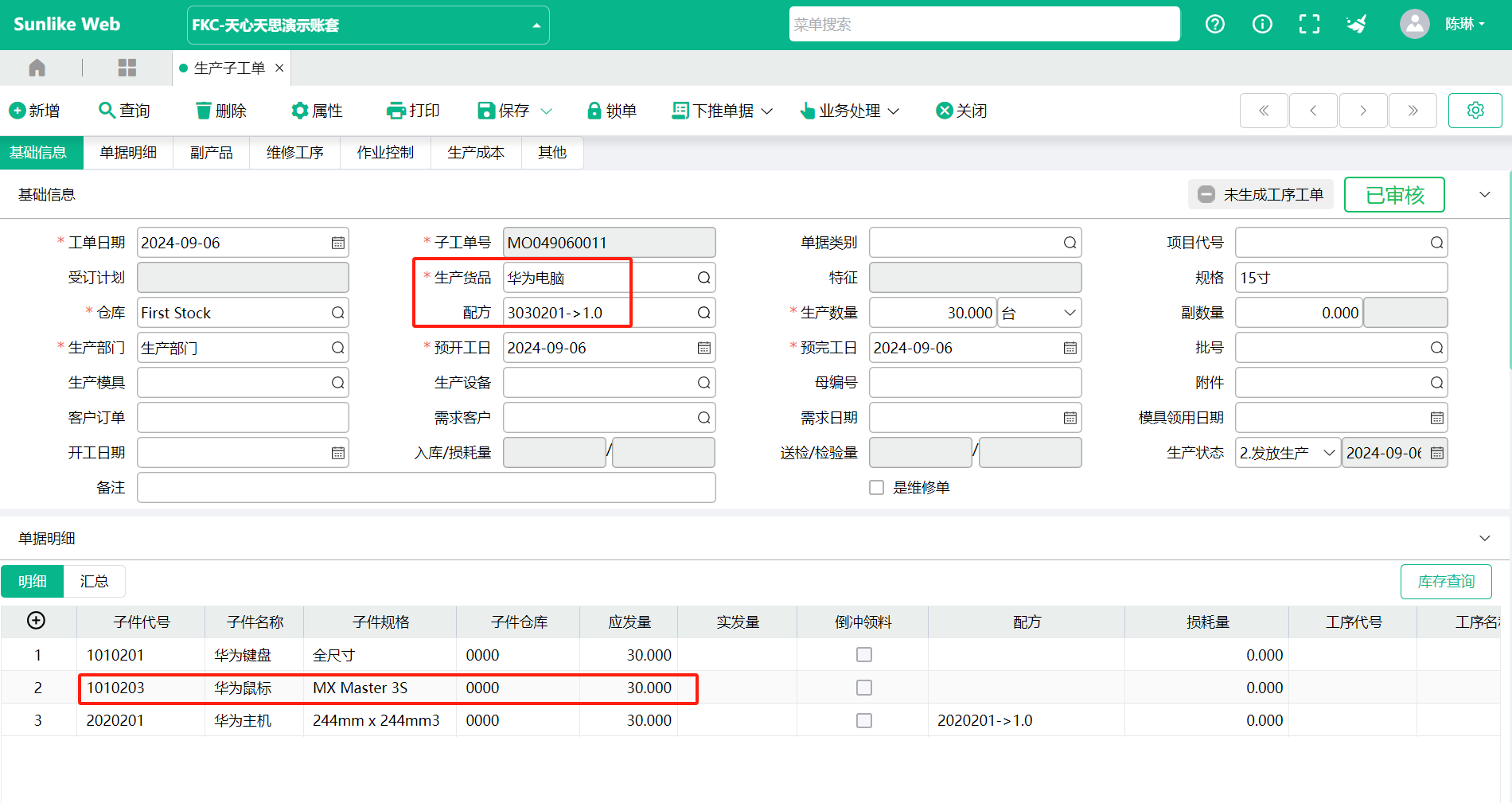Go to last record navigation button

click(x=1413, y=111)
